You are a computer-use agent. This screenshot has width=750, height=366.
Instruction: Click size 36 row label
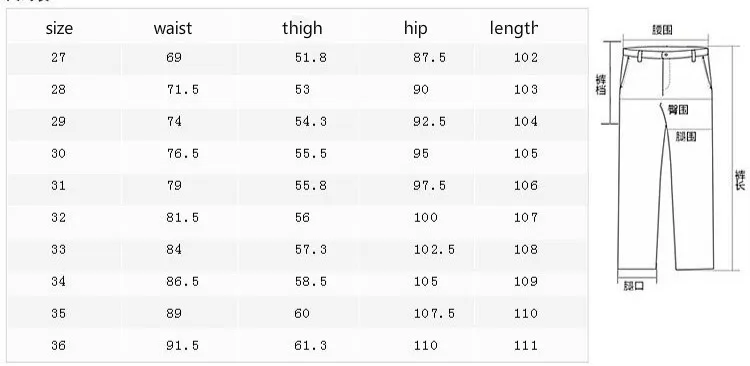pos(58,345)
